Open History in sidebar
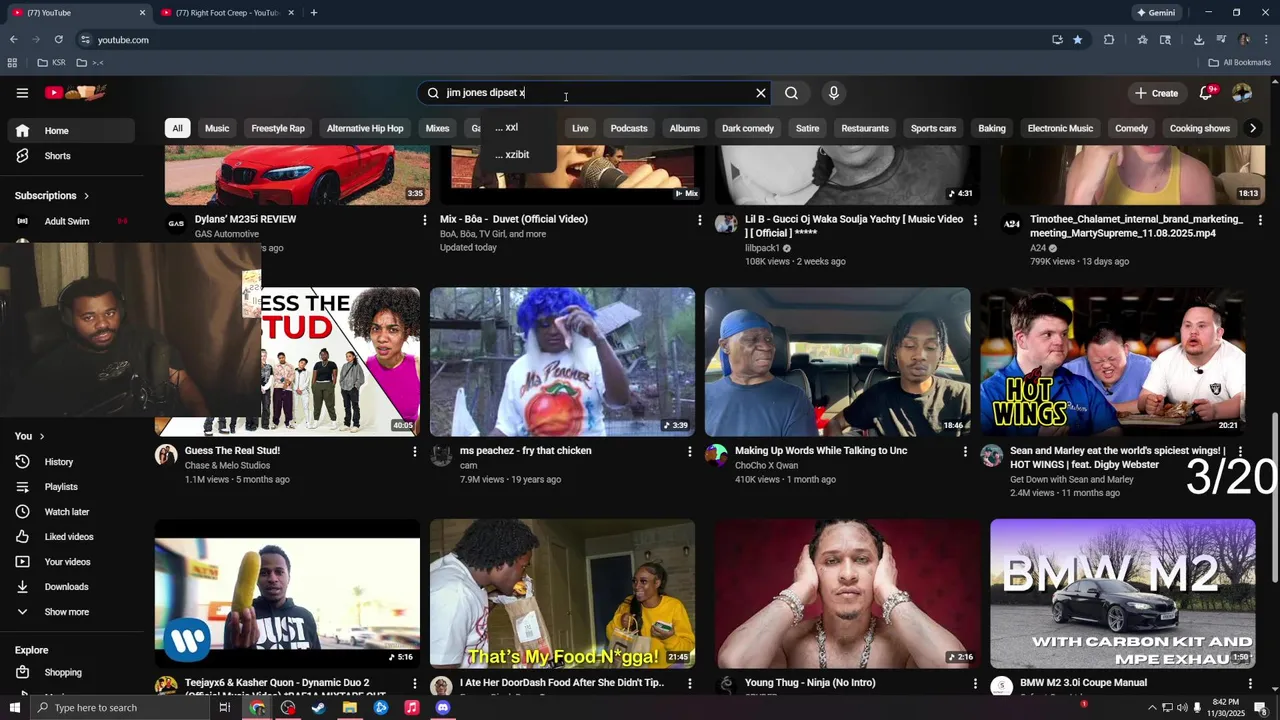 [x=70, y=462]
